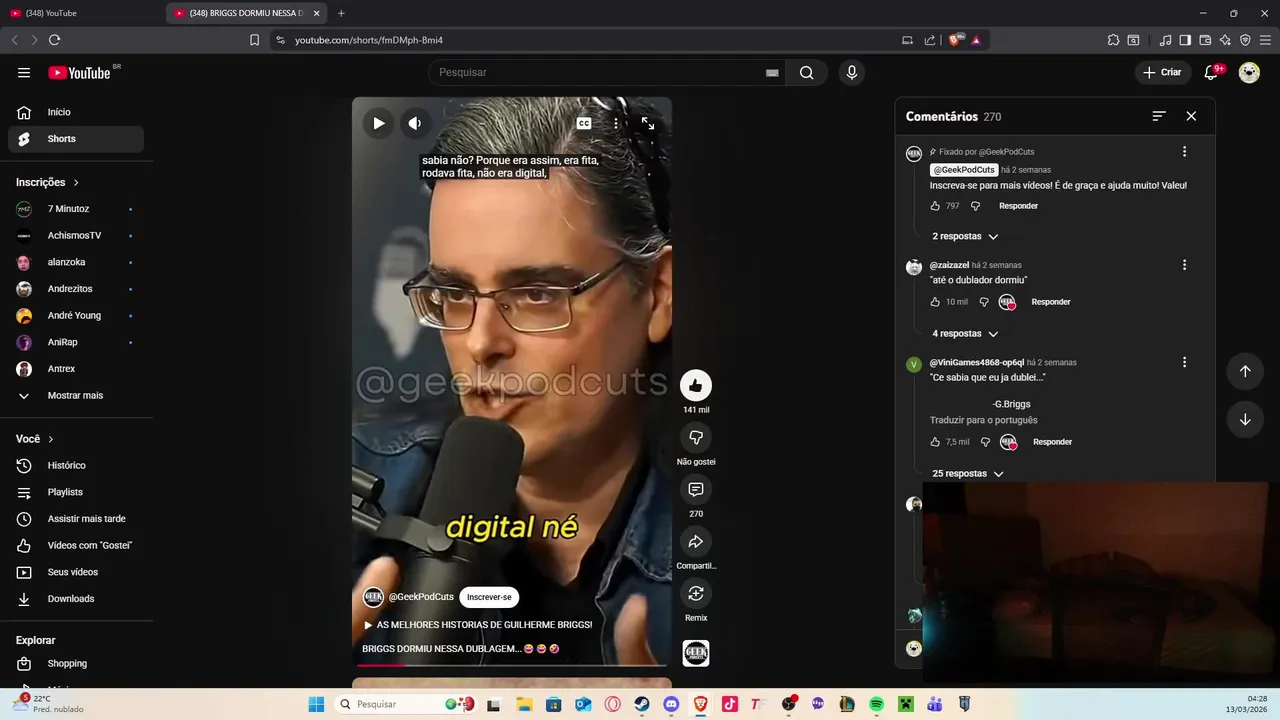Expand the 25 respostas thread

tap(967, 473)
